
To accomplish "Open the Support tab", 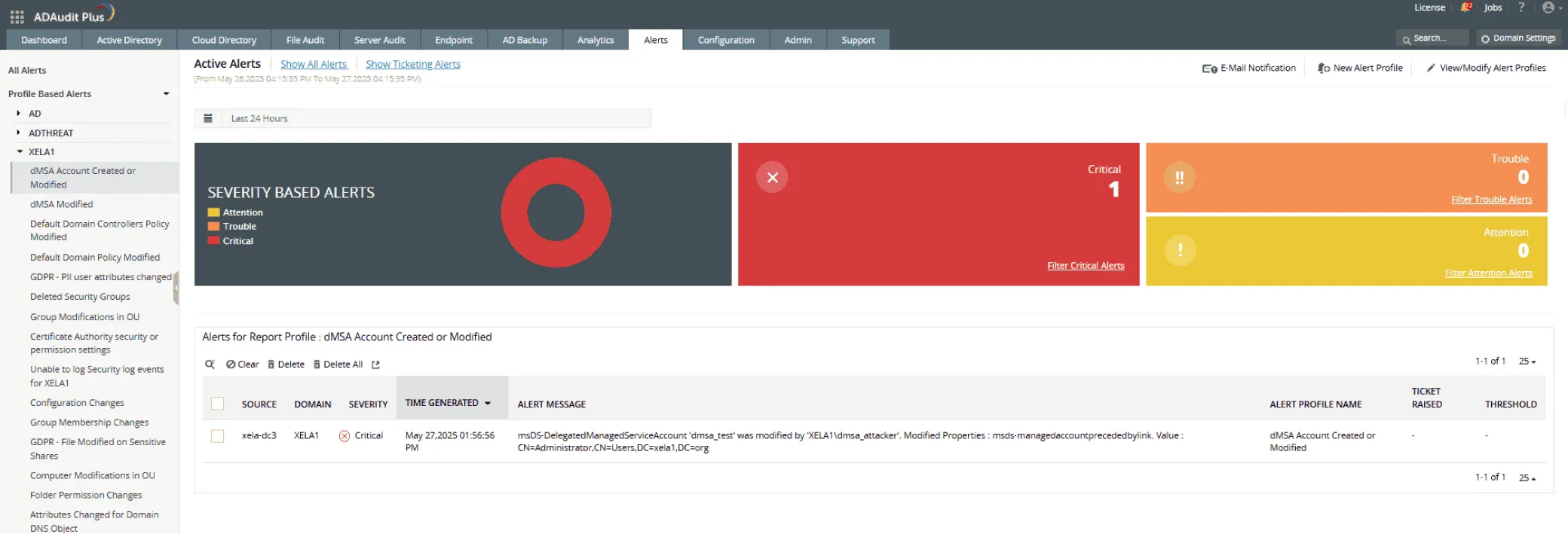I will pyautogui.click(x=858, y=40).
